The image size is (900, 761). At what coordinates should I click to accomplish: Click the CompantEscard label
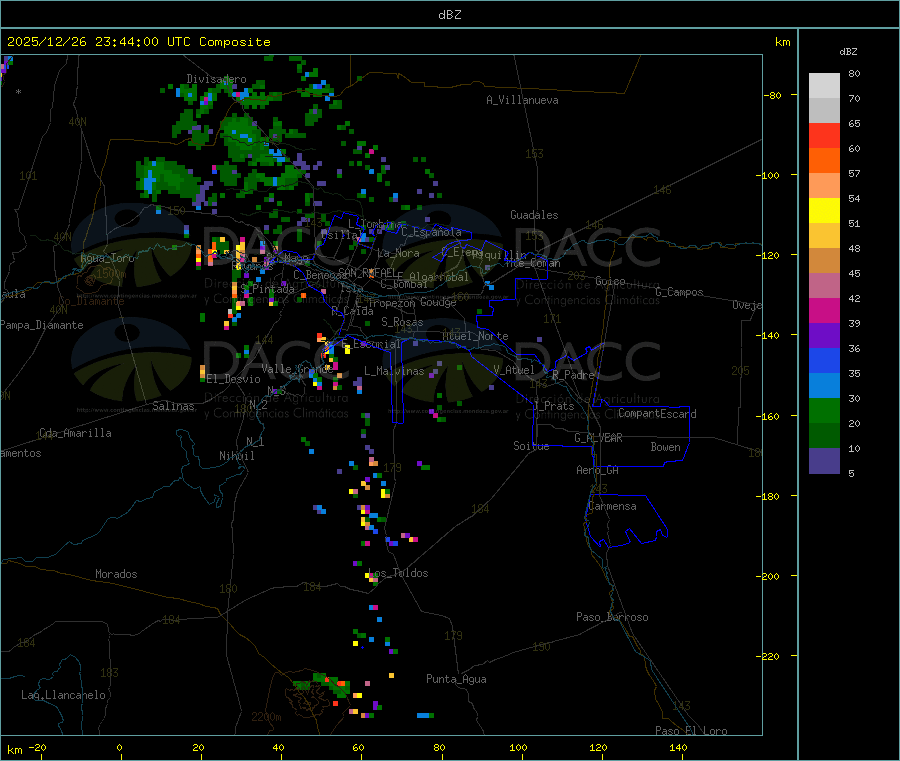(657, 414)
